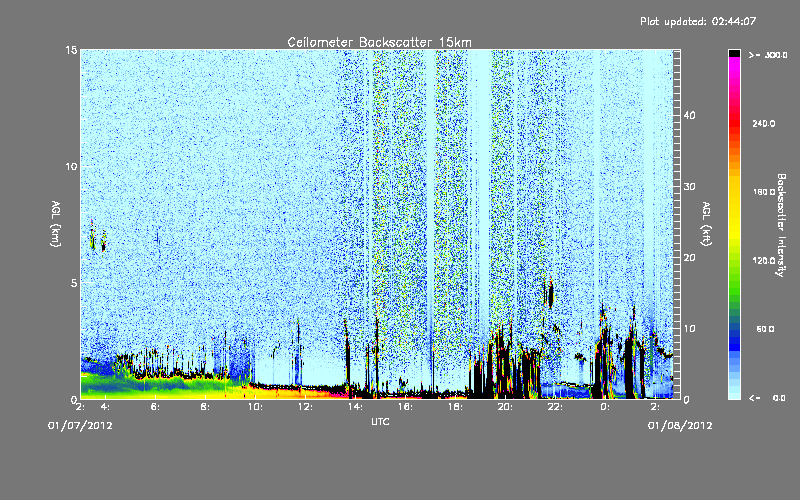Click the end date "01/08/2012"
Image resolution: width=800 pixels, height=500 pixels.
click(680, 426)
